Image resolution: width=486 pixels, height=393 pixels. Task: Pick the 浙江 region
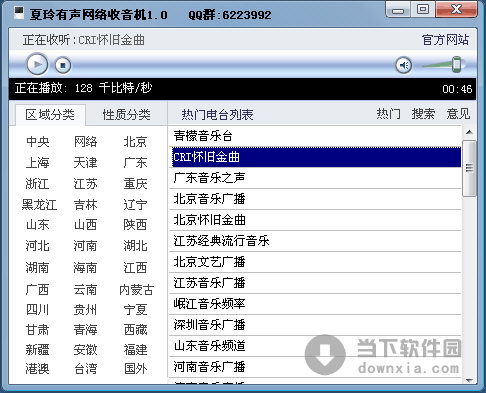point(38,184)
